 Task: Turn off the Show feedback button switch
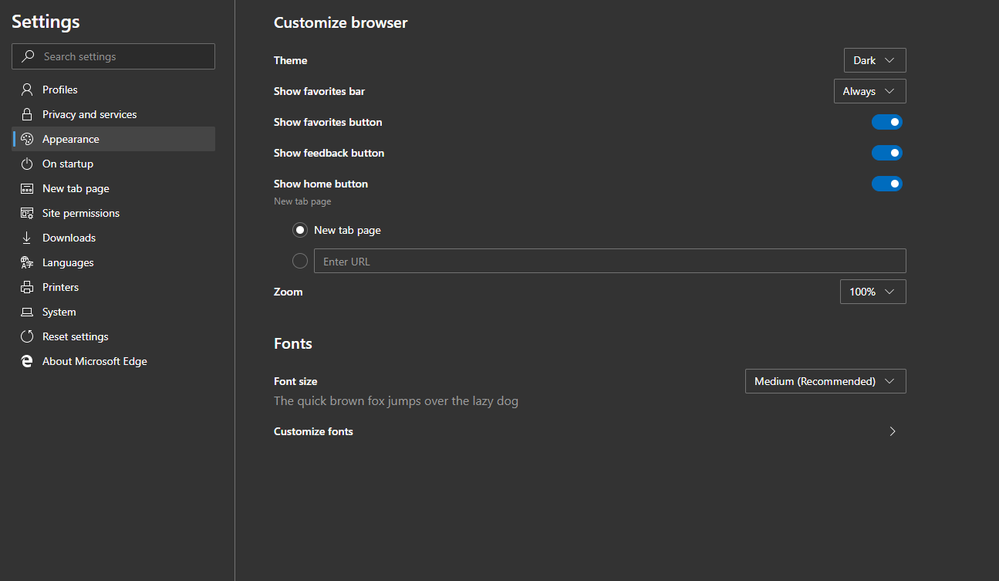tap(887, 153)
